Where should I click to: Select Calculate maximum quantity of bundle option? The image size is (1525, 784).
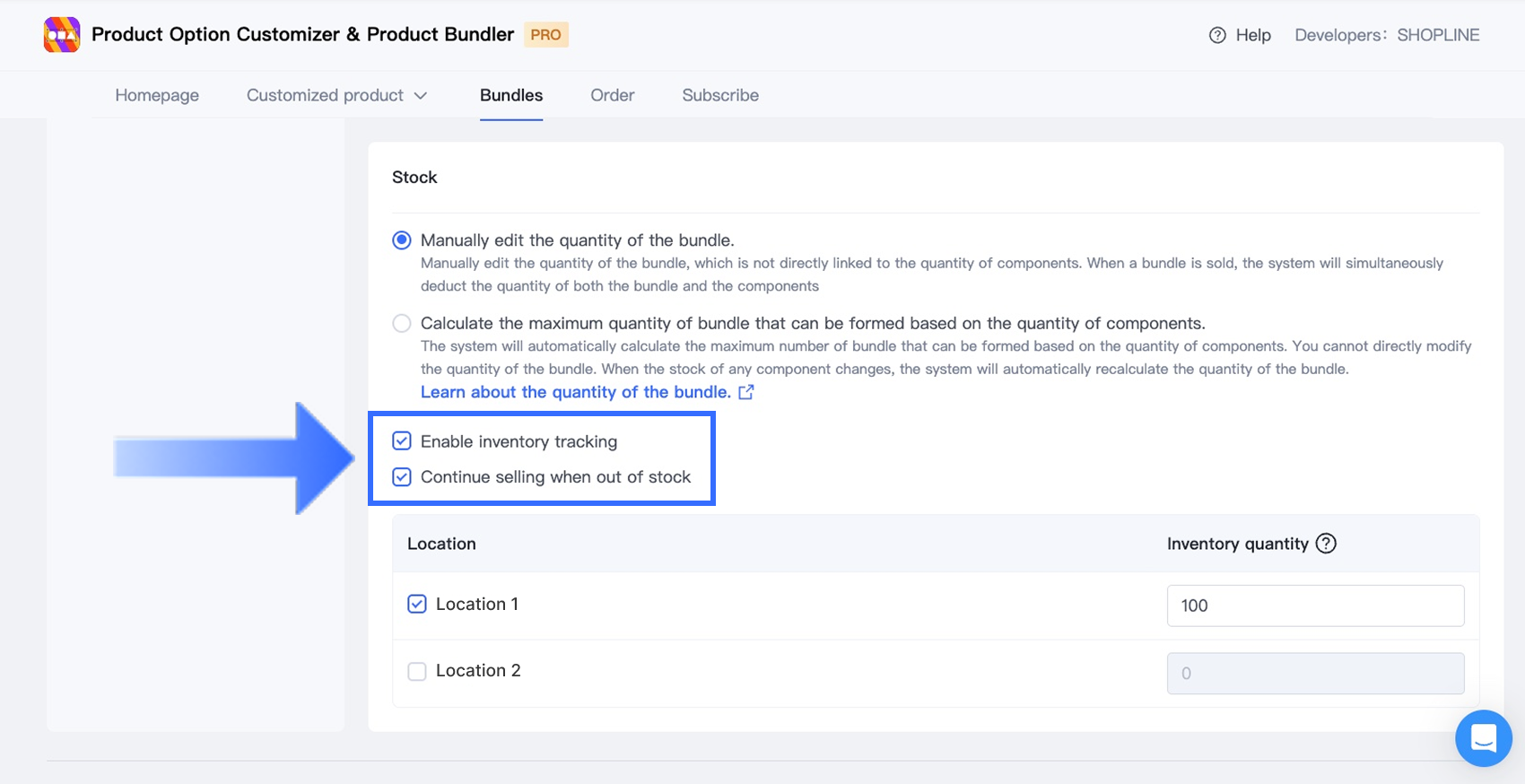click(402, 323)
